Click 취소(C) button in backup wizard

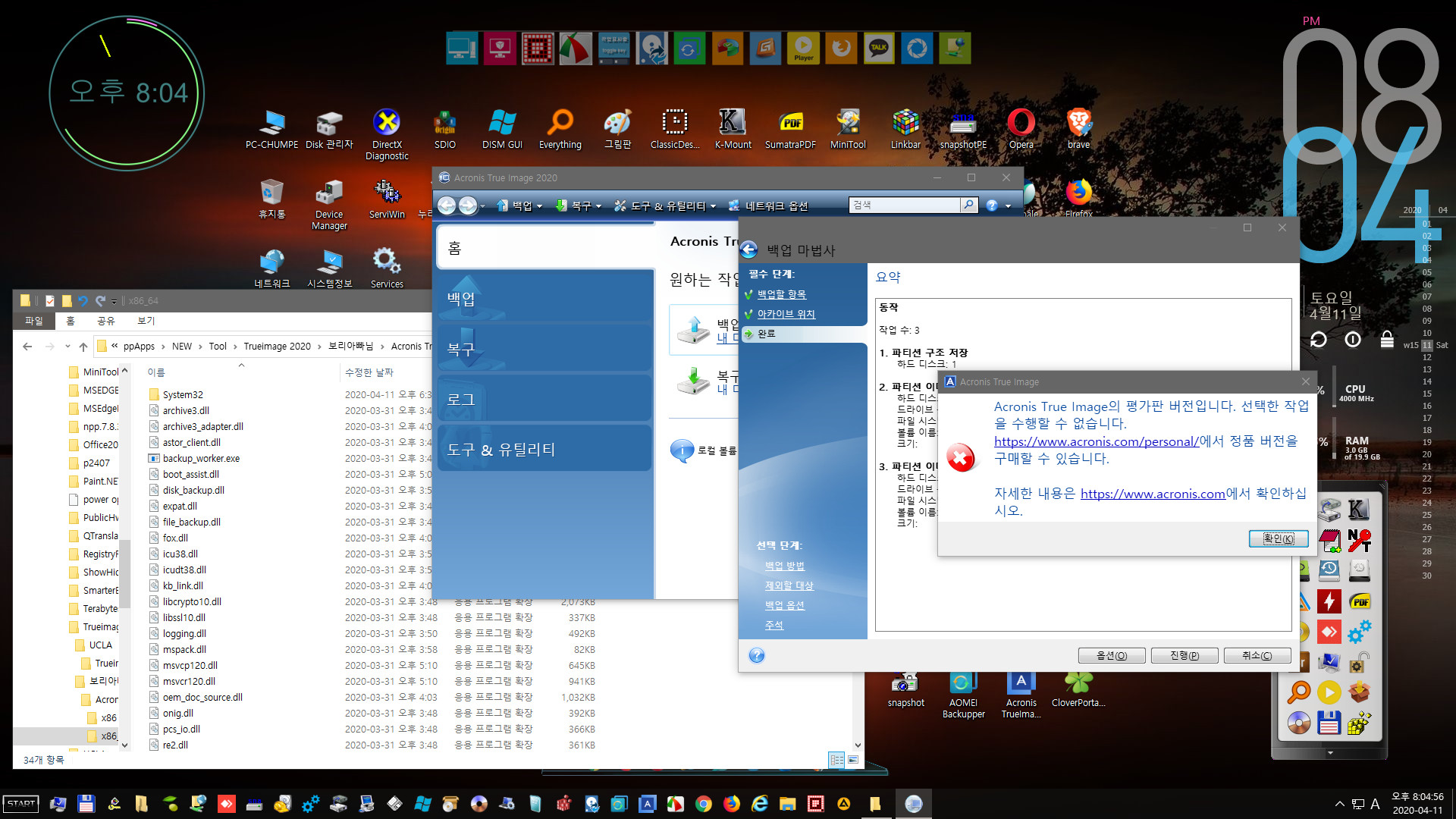(x=1257, y=655)
